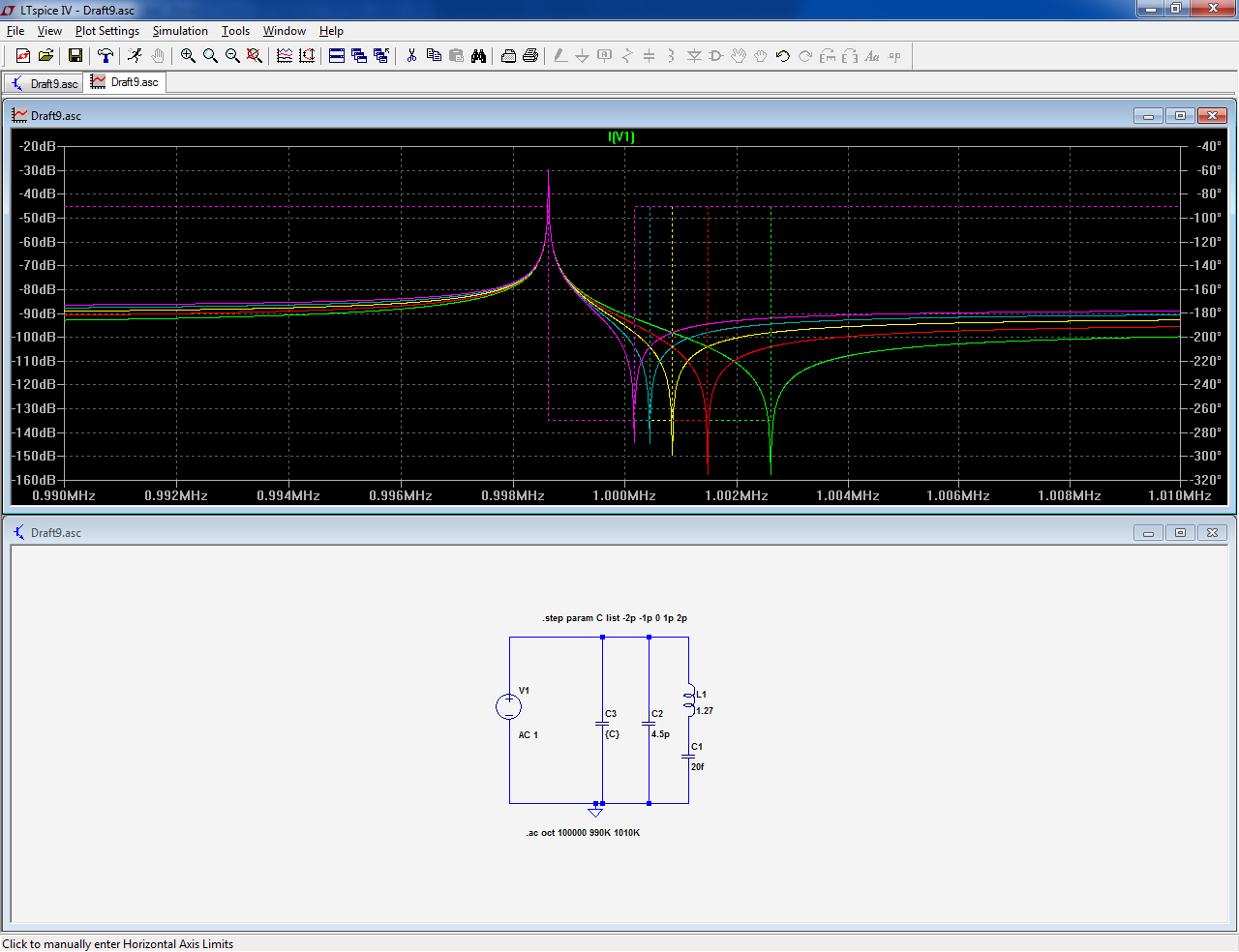The image size is (1239, 952).
Task: Click the Run simulation icon
Action: [x=135, y=56]
